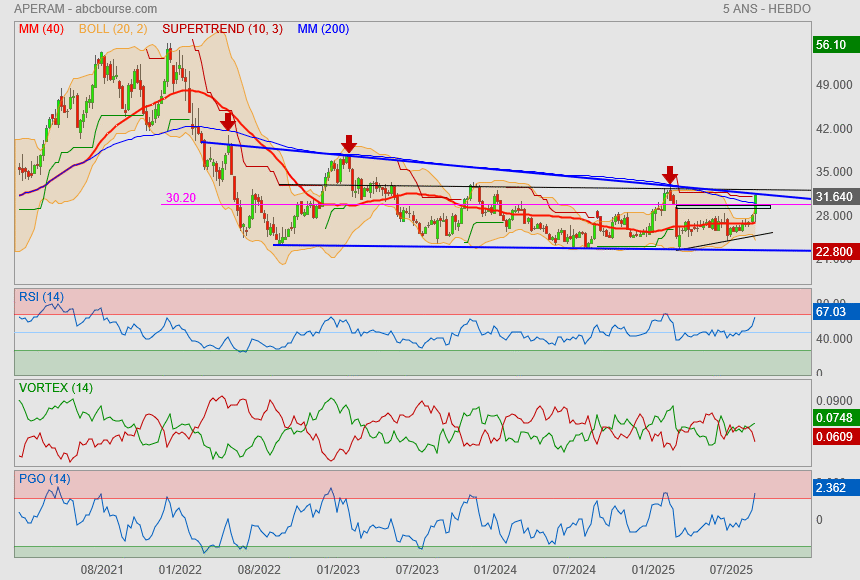
Task: Click the red down arrow at the 01/2023 peak
Action: [x=348, y=144]
